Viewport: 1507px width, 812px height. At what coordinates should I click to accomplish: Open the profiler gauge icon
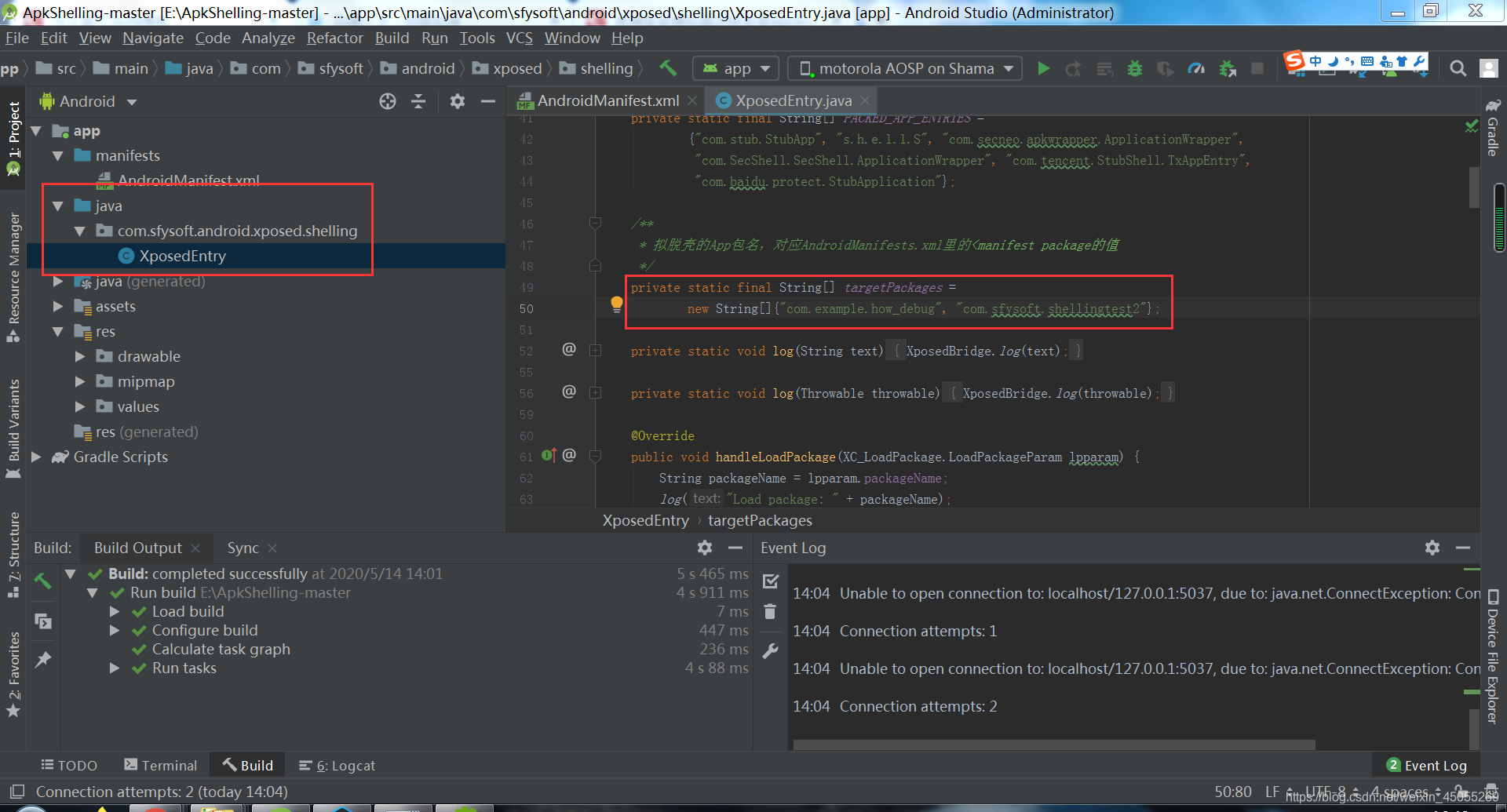tap(1196, 69)
